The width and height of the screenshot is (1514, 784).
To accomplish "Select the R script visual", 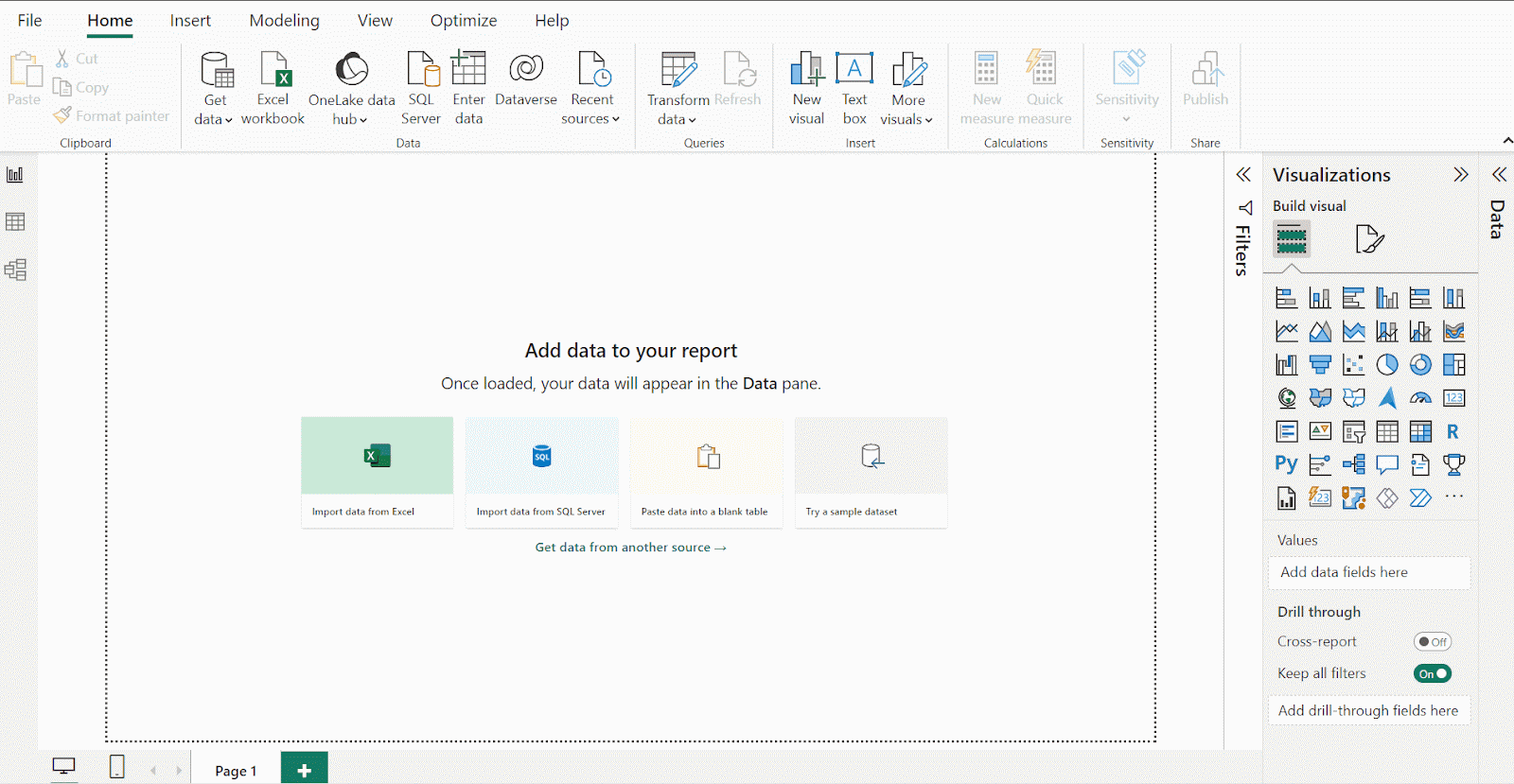I will pyautogui.click(x=1454, y=431).
